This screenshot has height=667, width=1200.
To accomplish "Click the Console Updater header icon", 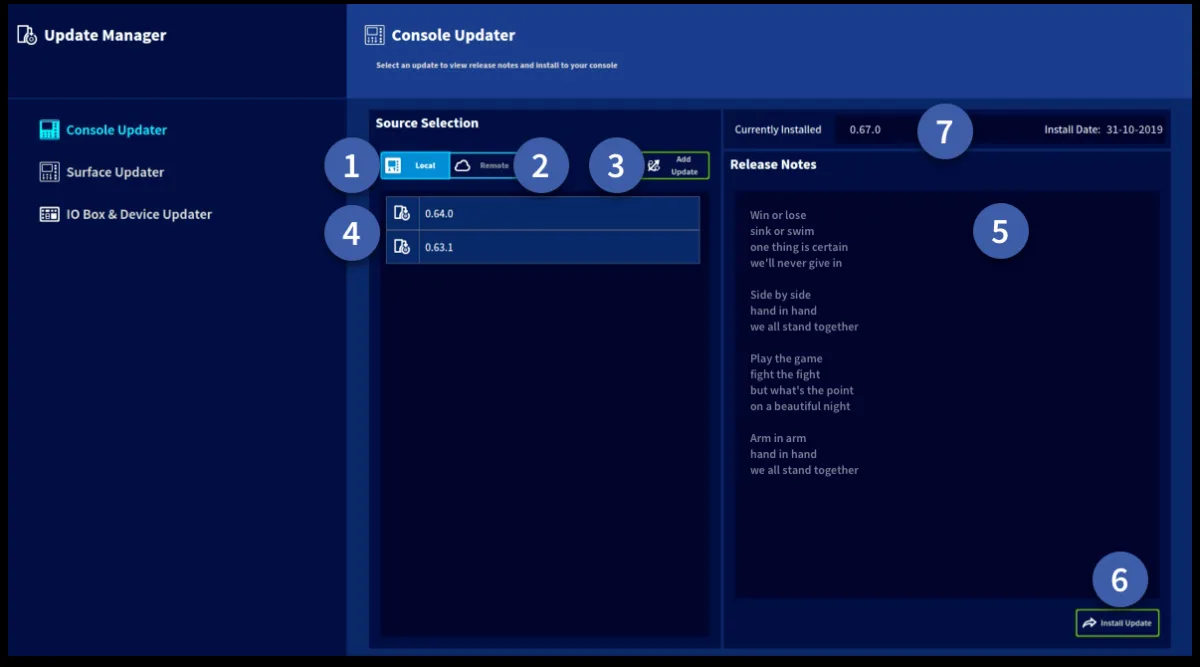I will click(x=374, y=35).
